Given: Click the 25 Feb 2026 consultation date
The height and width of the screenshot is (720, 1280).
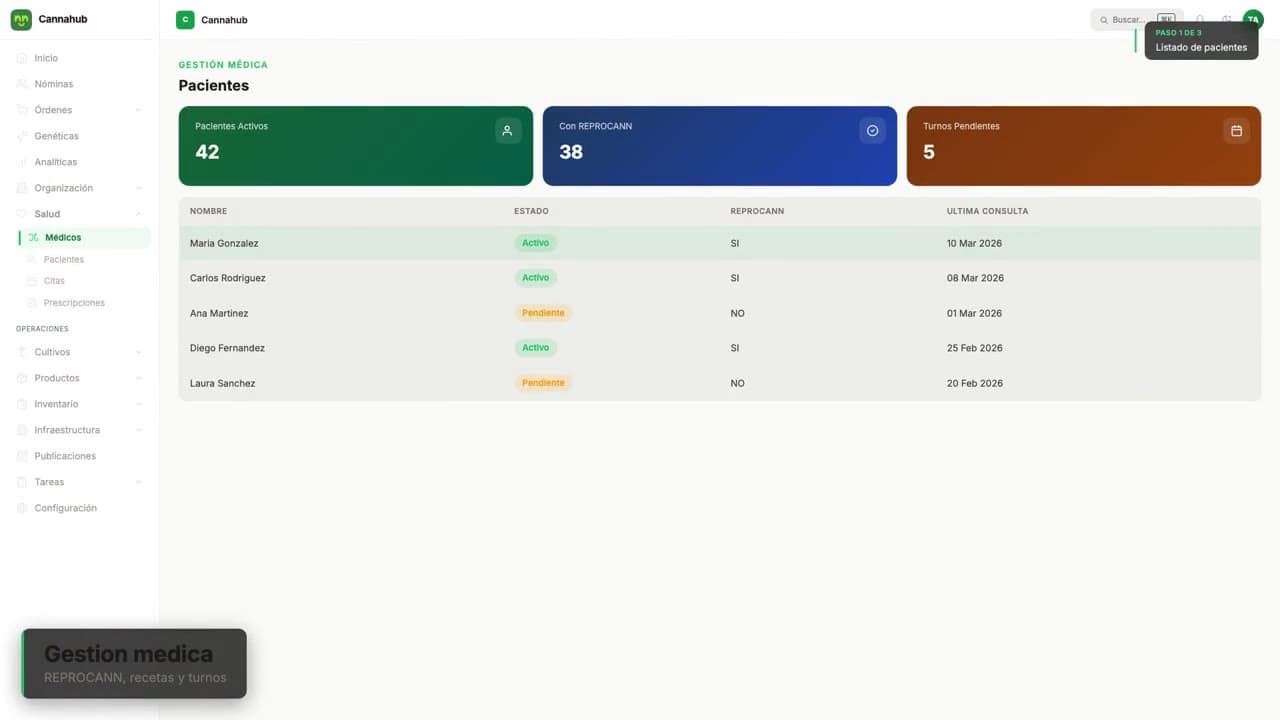Looking at the screenshot, I should tap(975, 348).
